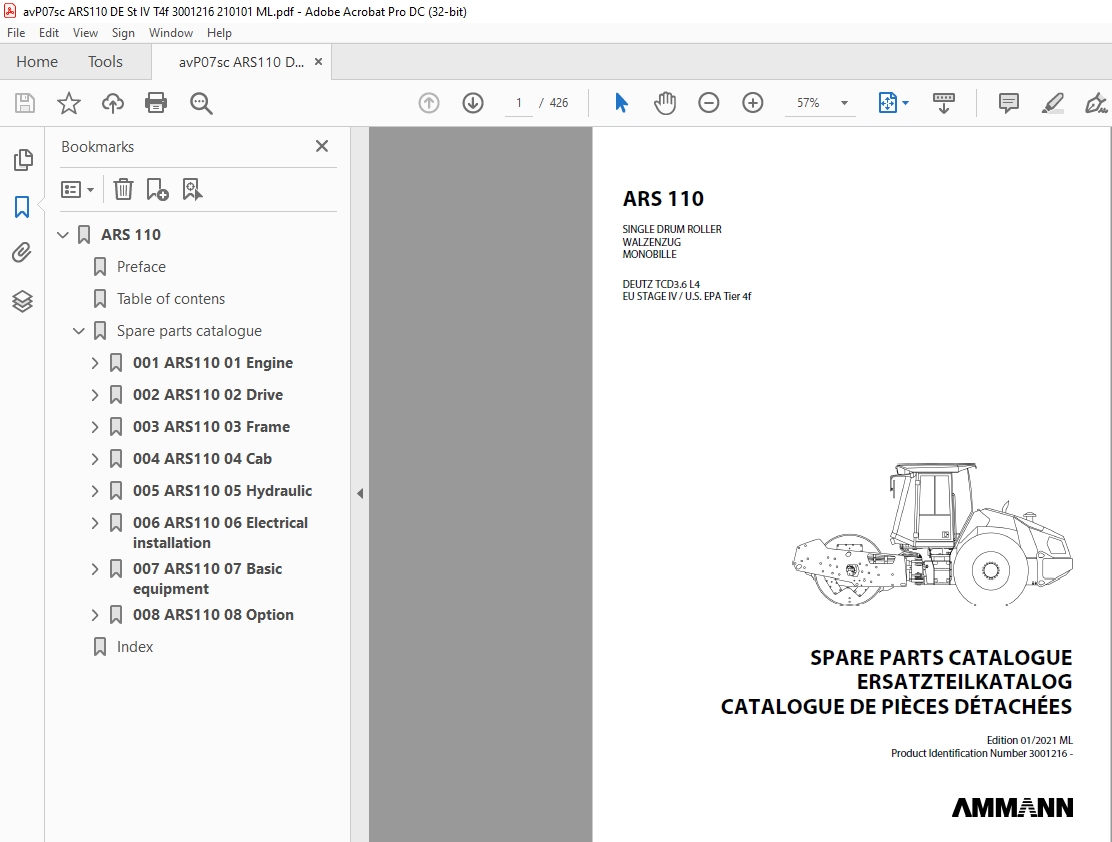This screenshot has width=1112, height=842.
Task: Open the fit page options dropdown arrow
Action: pos(906,103)
